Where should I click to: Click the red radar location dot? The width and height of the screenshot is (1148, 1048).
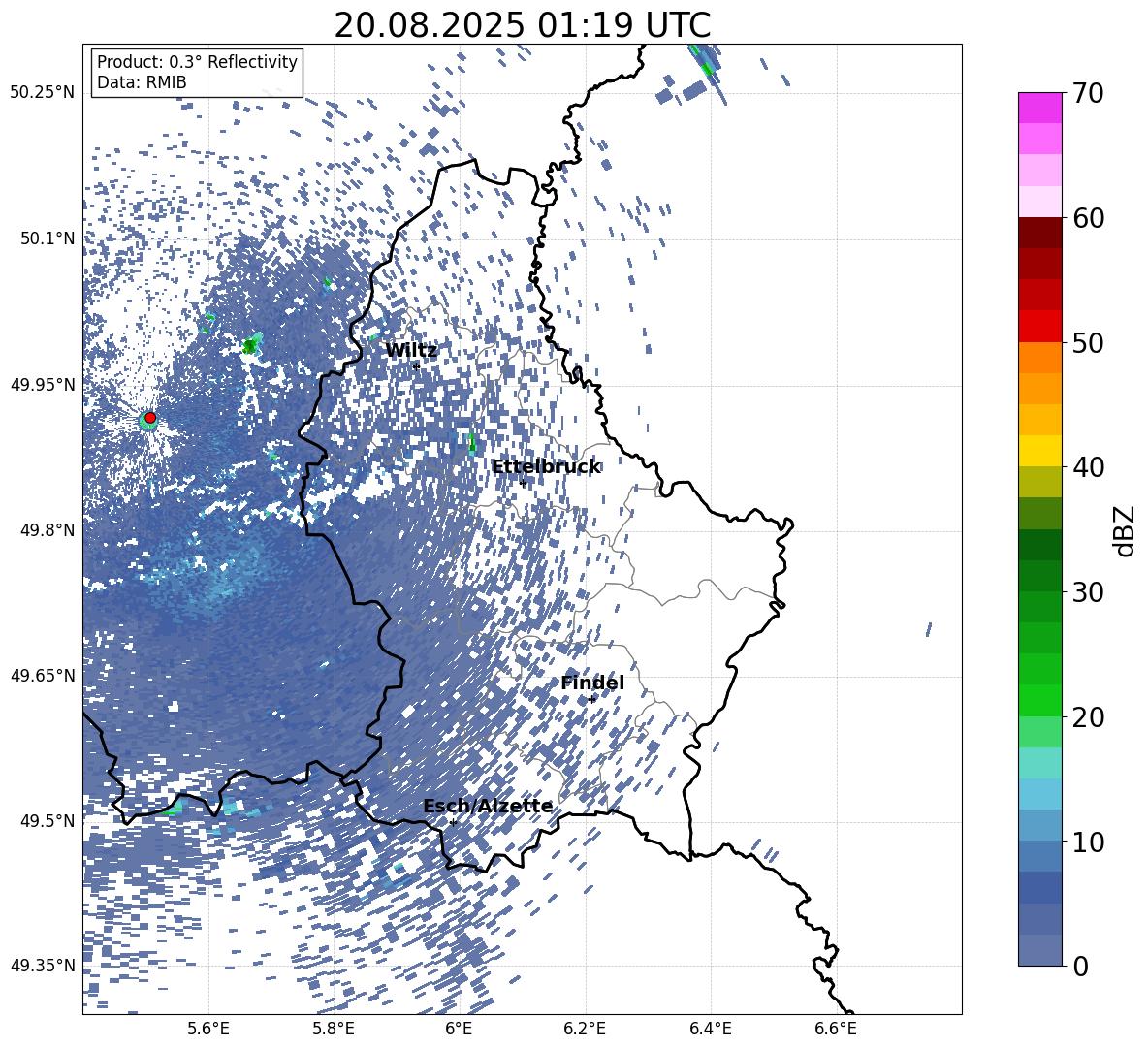[x=150, y=417]
